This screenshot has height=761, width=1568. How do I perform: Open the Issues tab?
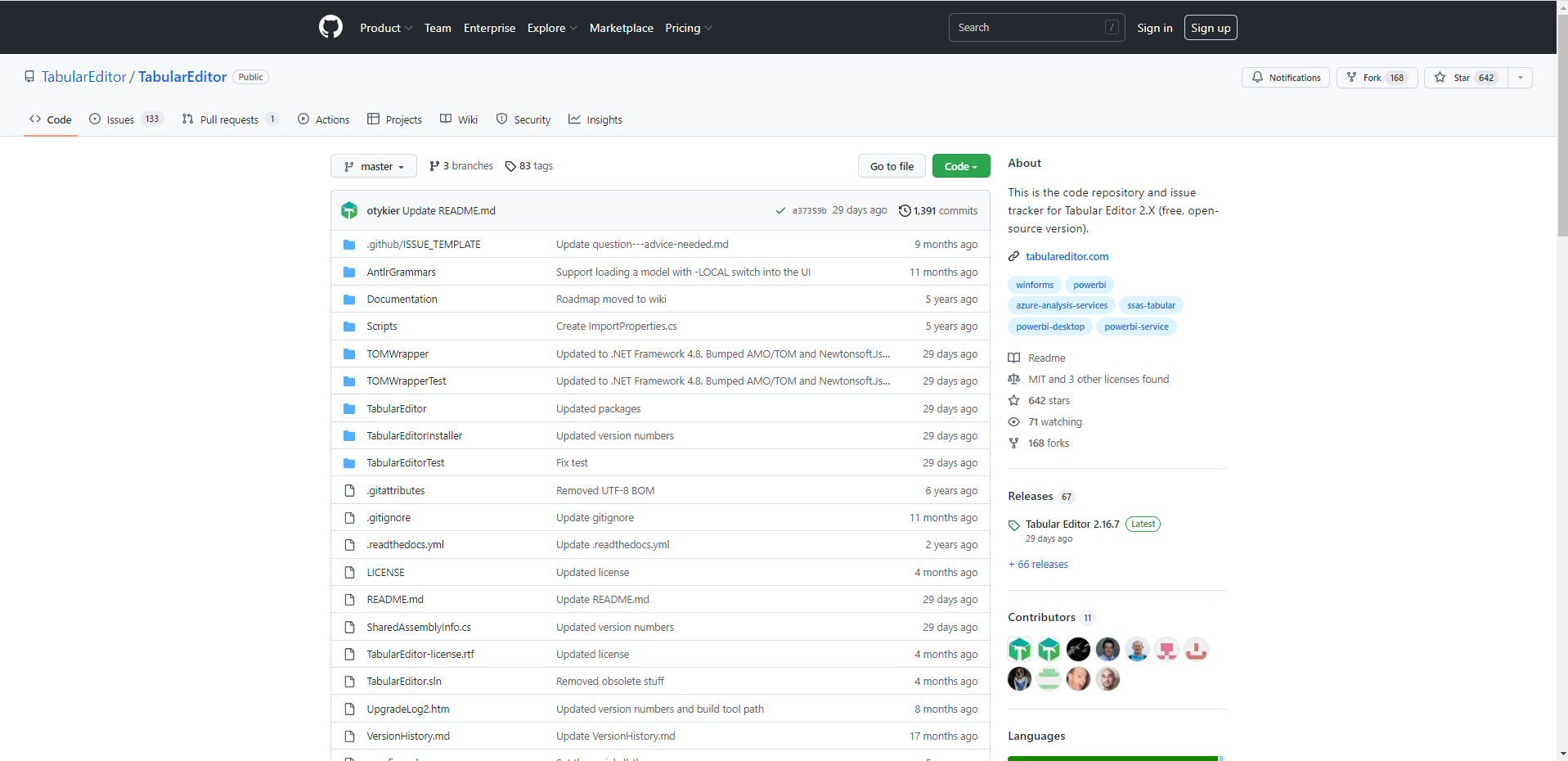pyautogui.click(x=126, y=119)
